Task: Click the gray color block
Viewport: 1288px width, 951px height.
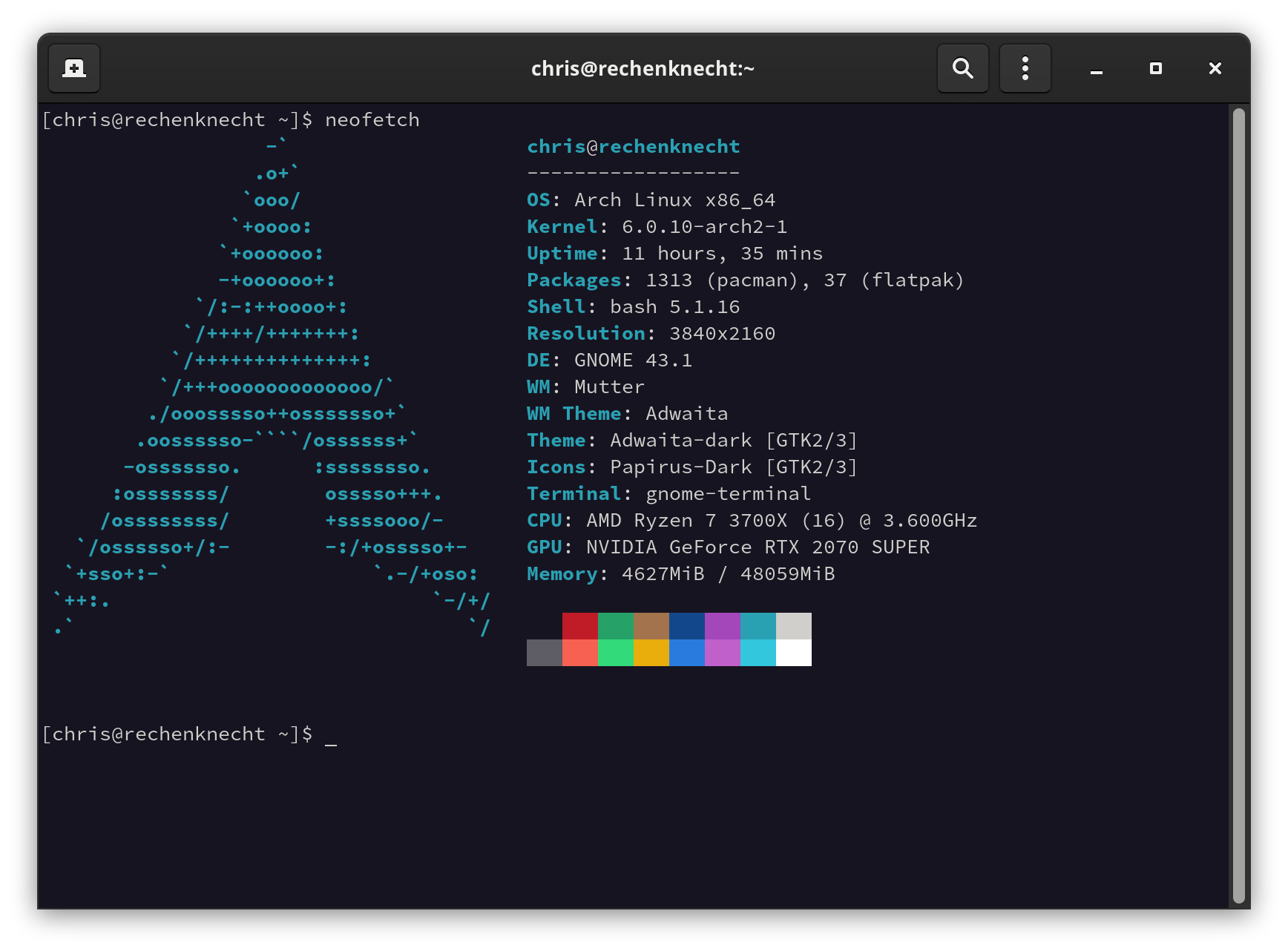Action: (x=545, y=653)
